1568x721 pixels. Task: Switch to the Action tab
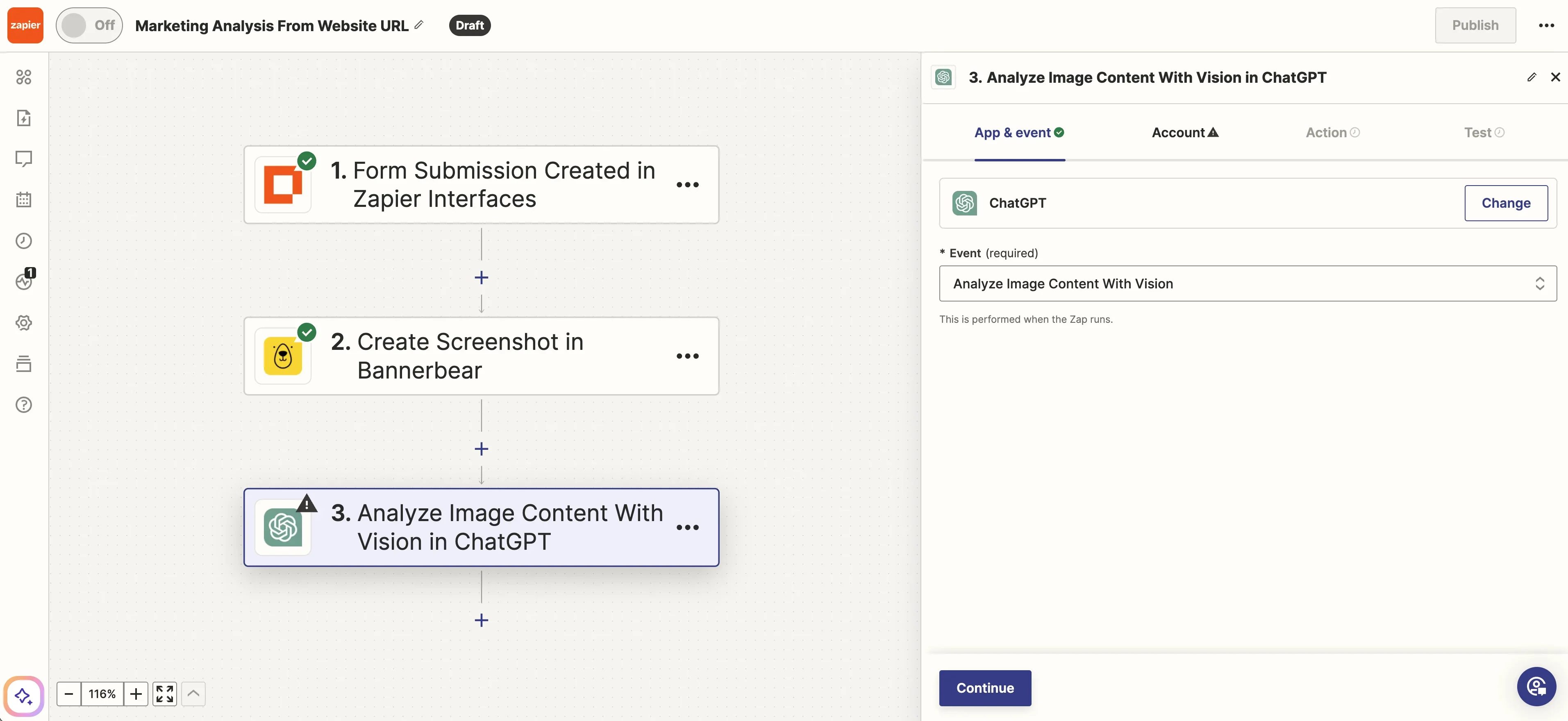click(1331, 133)
